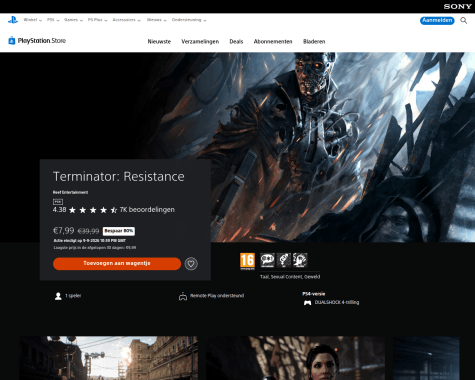The width and height of the screenshot is (475, 380).
Task: Open the dark blue partially visible screenshot thumbnail
Action: (x=426, y=358)
